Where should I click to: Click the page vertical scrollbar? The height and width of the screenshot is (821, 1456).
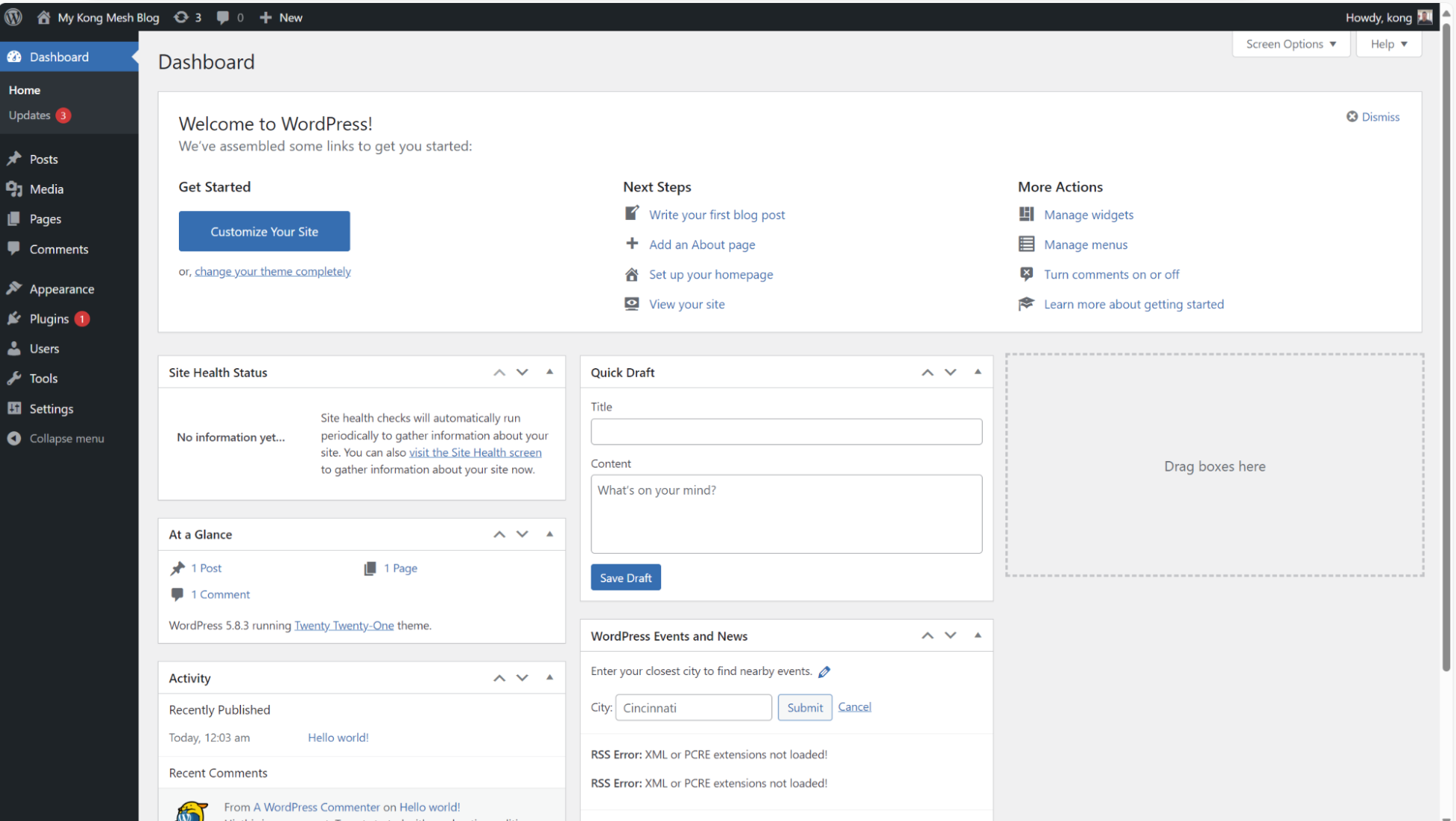1446,337
